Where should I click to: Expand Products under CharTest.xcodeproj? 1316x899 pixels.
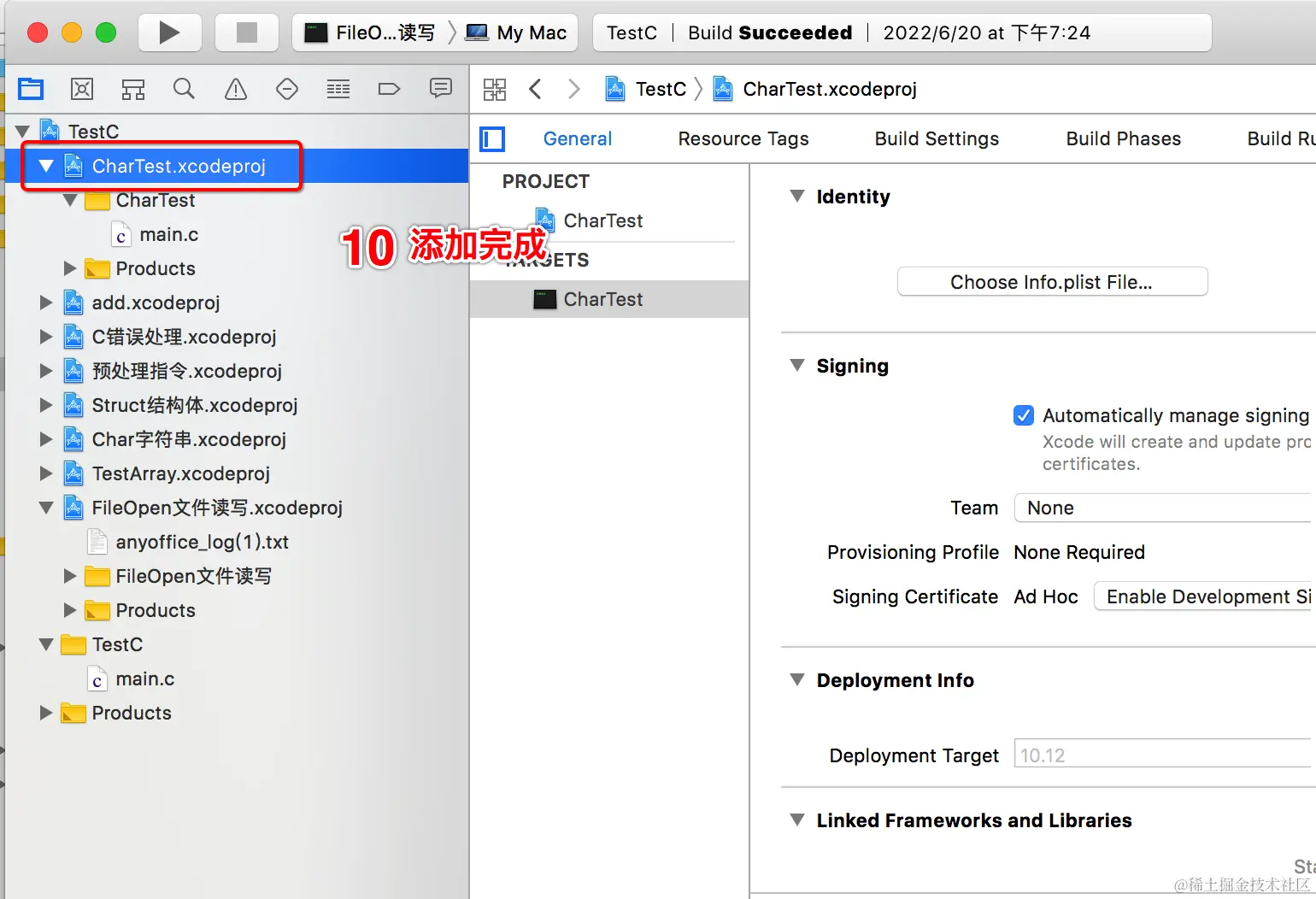70,268
